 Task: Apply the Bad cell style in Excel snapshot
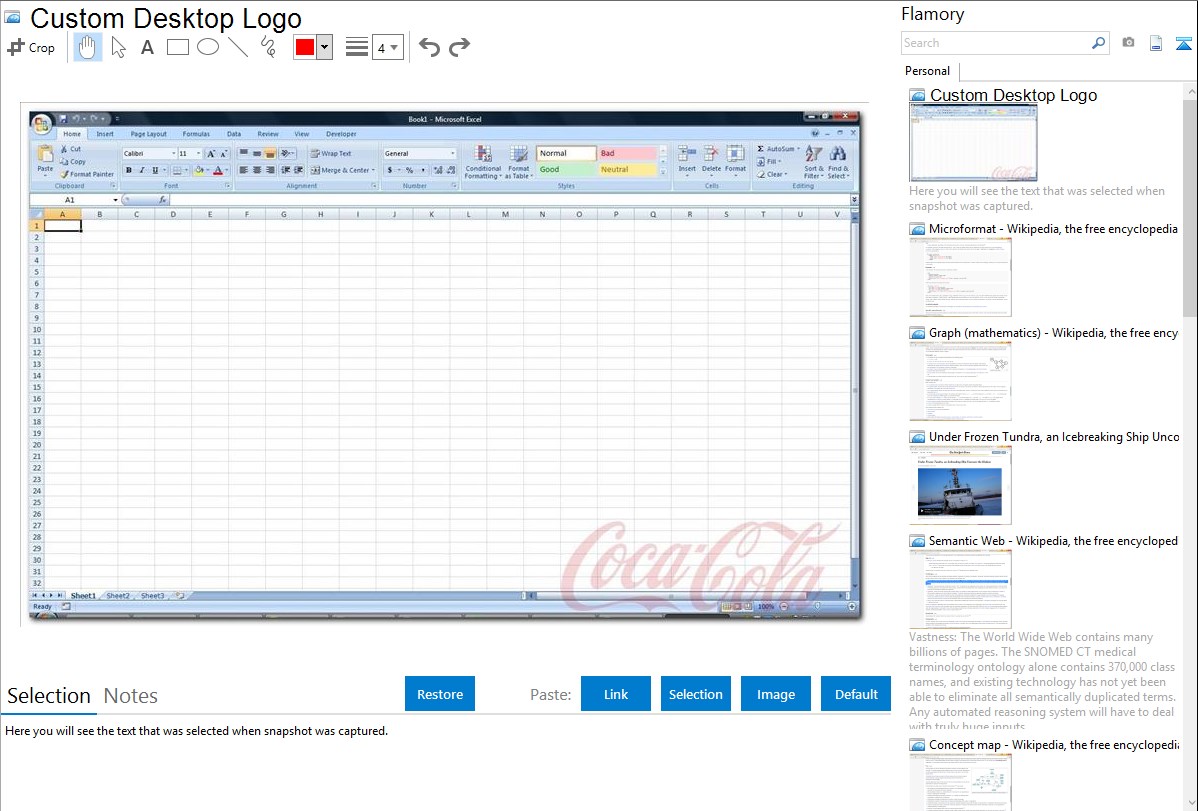click(627, 154)
